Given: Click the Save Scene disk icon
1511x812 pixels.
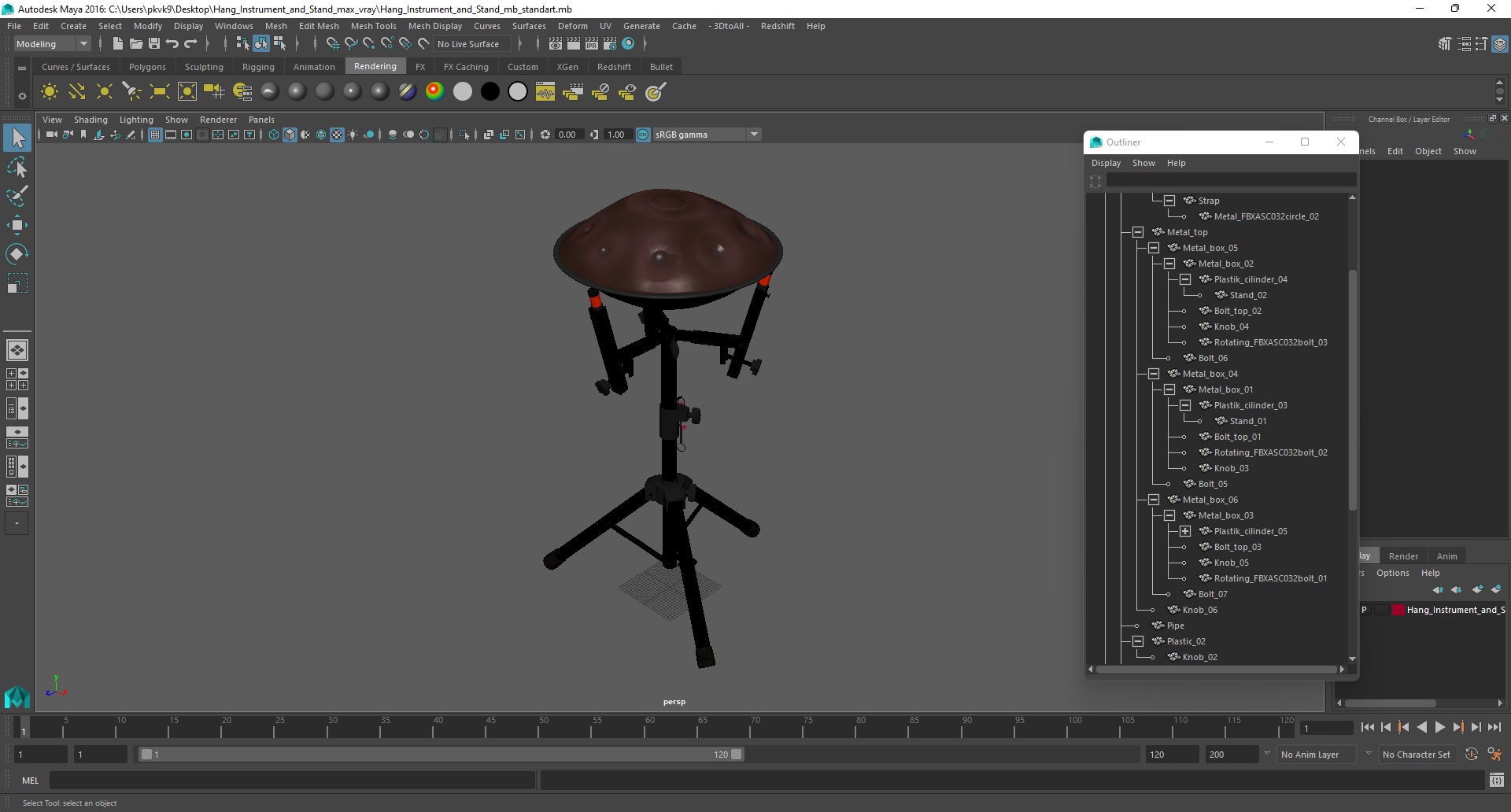Looking at the screenshot, I should click(154, 44).
